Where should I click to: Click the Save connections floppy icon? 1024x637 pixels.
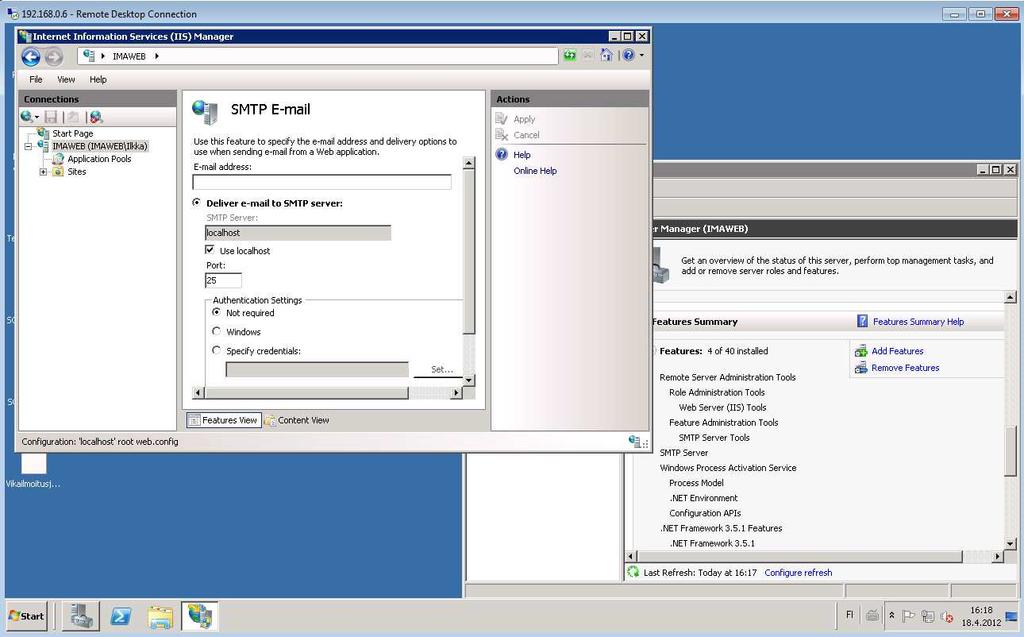coord(51,117)
